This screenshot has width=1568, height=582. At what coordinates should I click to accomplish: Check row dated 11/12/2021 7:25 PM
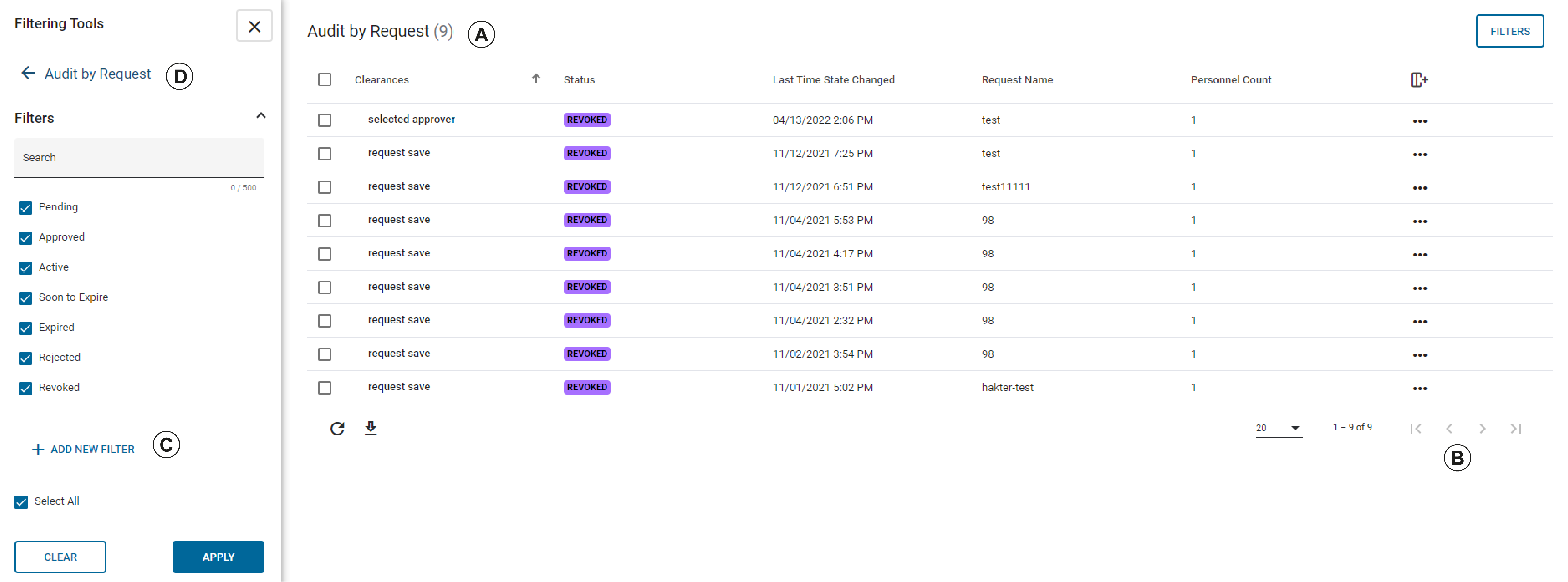pos(324,154)
